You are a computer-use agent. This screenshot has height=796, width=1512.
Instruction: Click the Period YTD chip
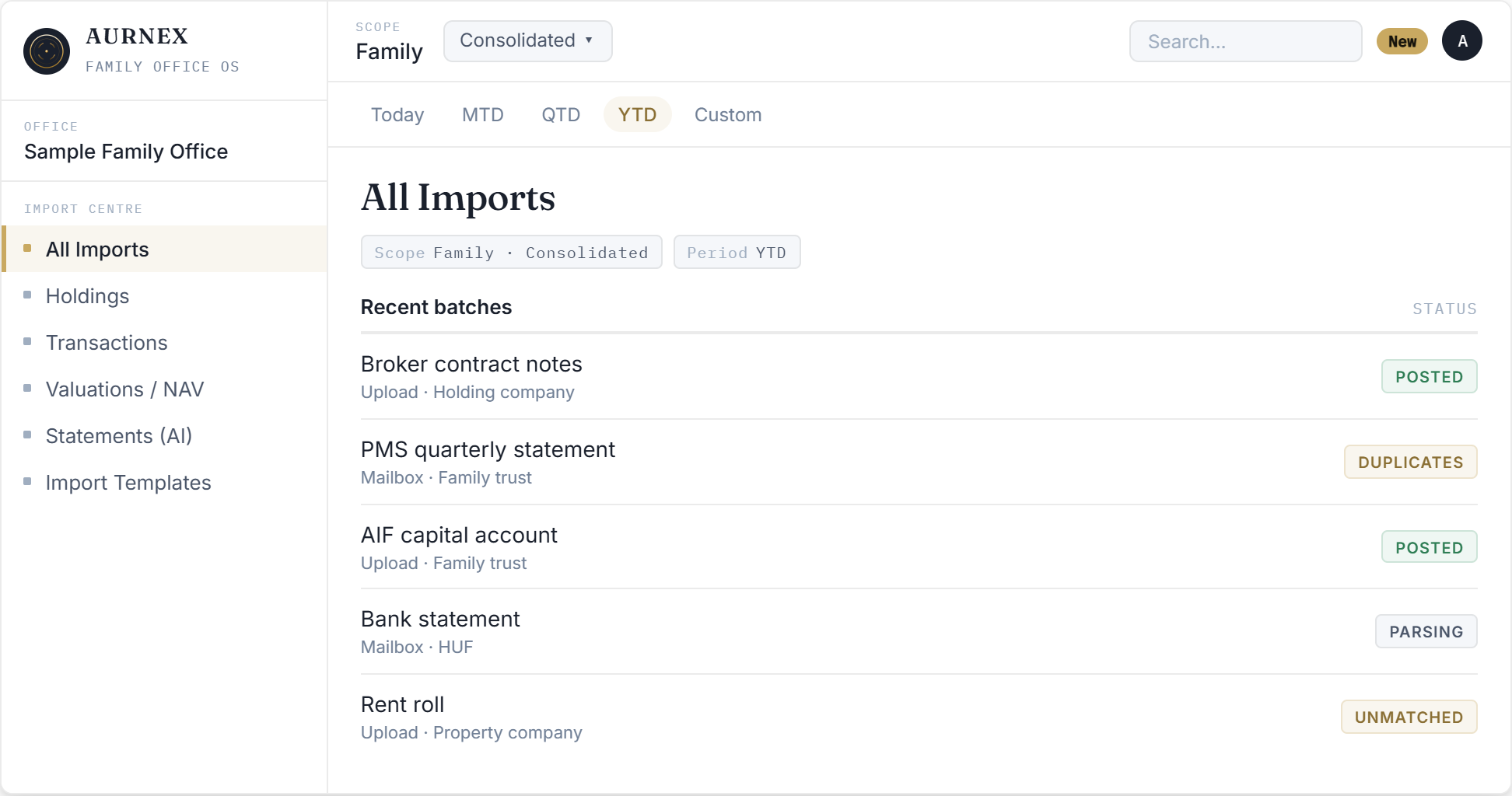point(737,252)
